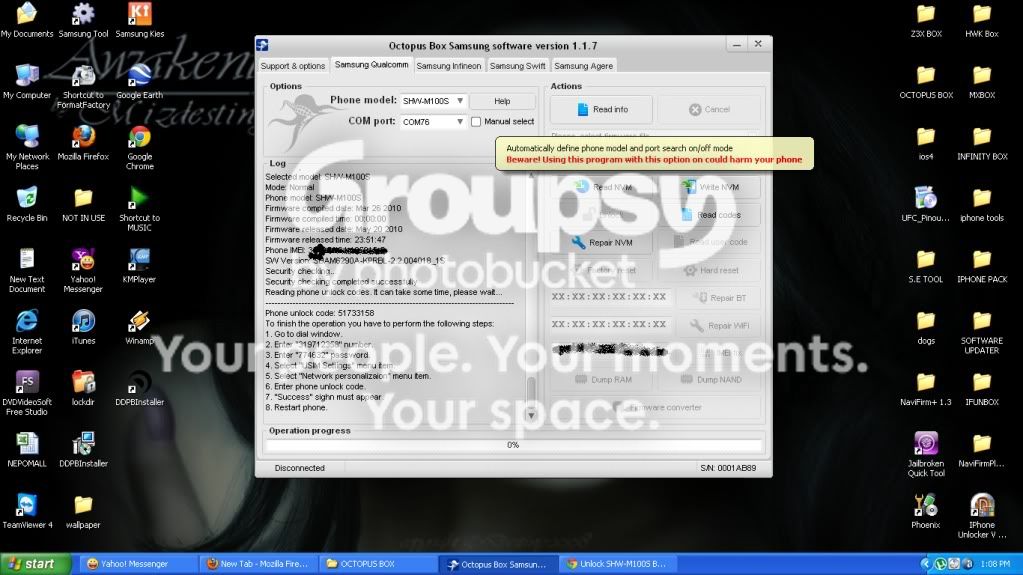Click the S/N: 0001AB89 status entry
Viewport: 1023px width, 575px height.
(x=728, y=468)
